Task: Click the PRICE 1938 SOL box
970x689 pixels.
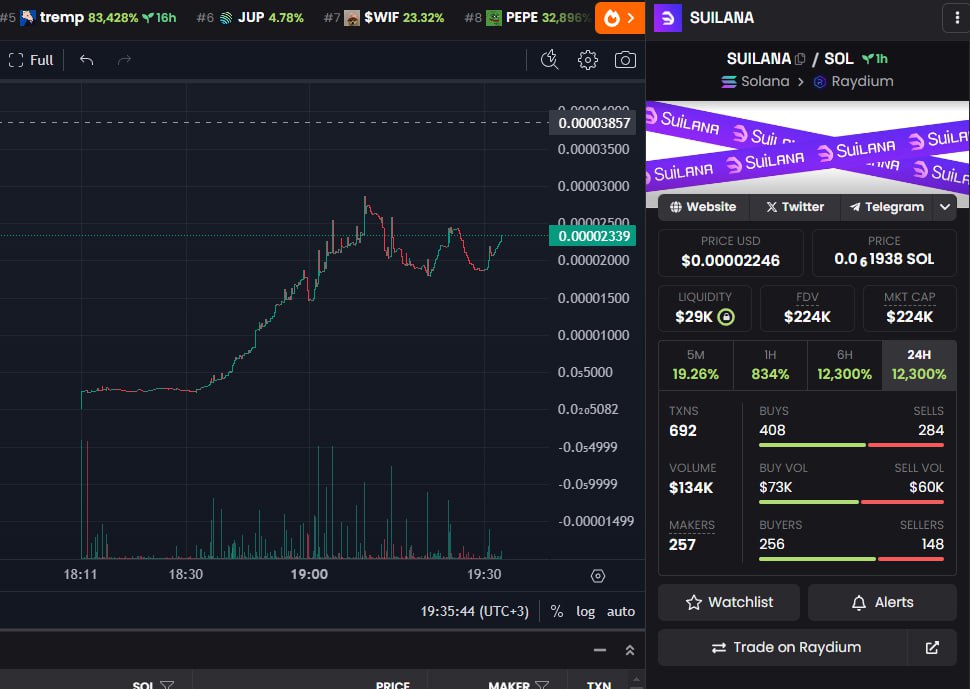Action: click(x=884, y=252)
